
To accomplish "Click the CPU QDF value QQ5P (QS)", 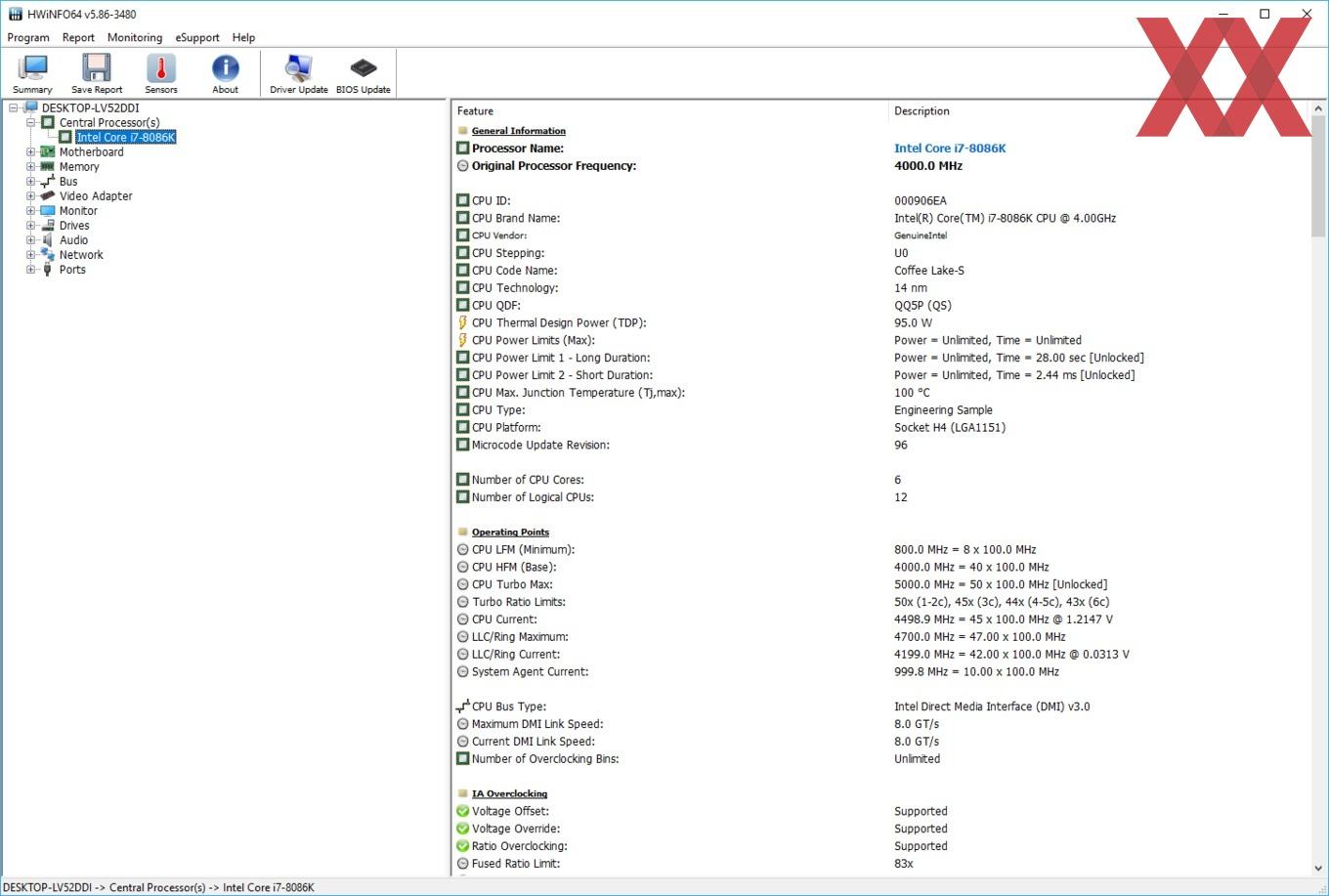I will 922,305.
